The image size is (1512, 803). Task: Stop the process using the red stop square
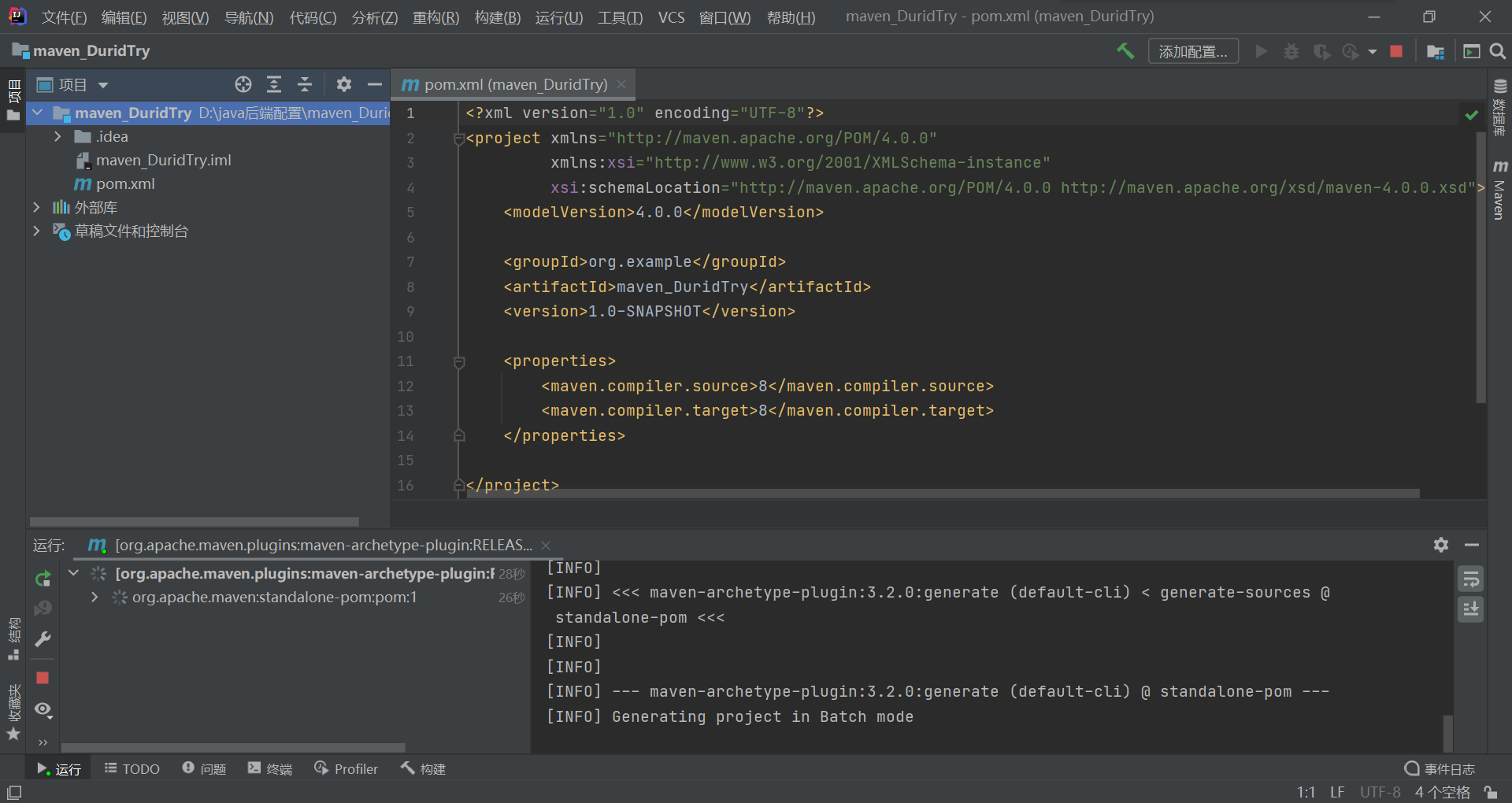pos(43,678)
